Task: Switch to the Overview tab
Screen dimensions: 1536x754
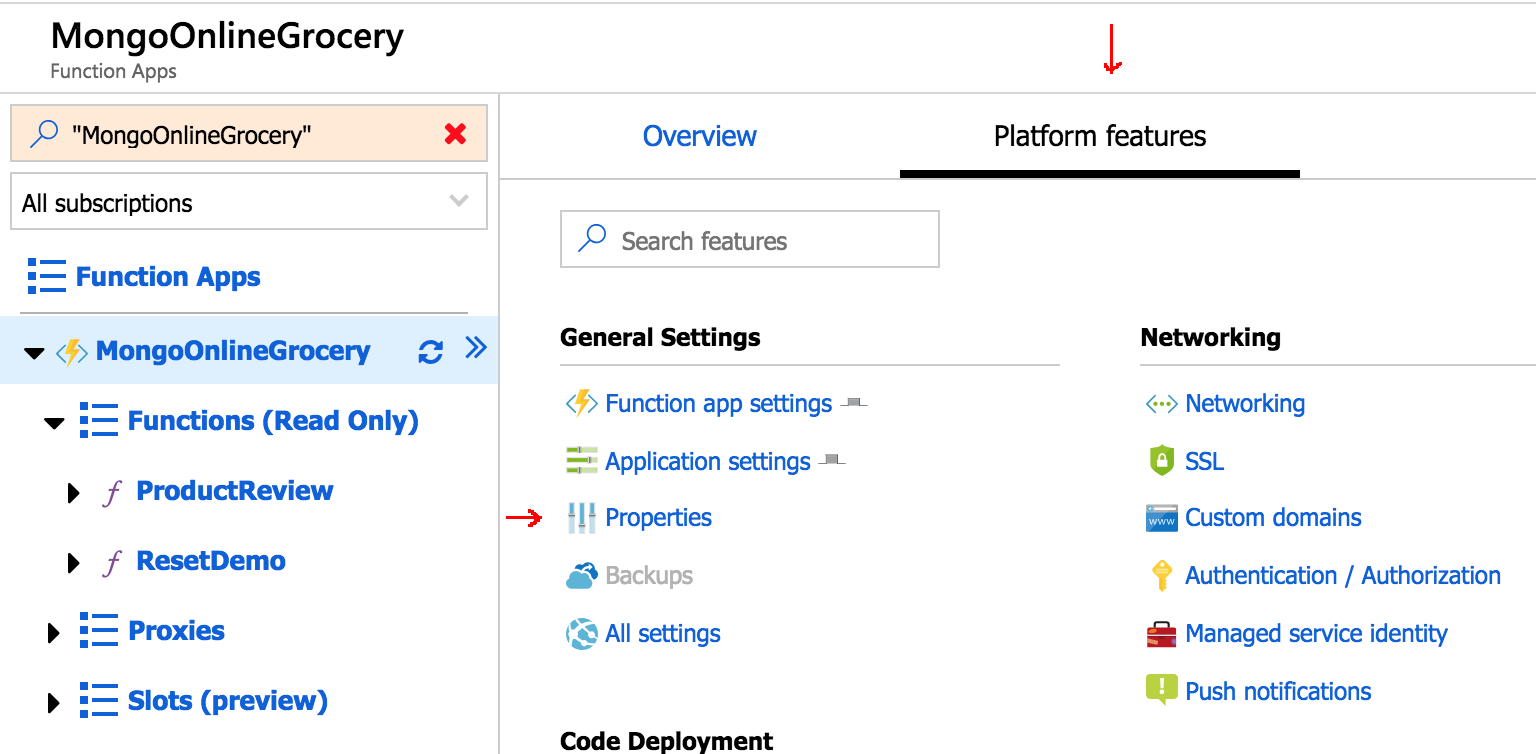Action: tap(699, 136)
